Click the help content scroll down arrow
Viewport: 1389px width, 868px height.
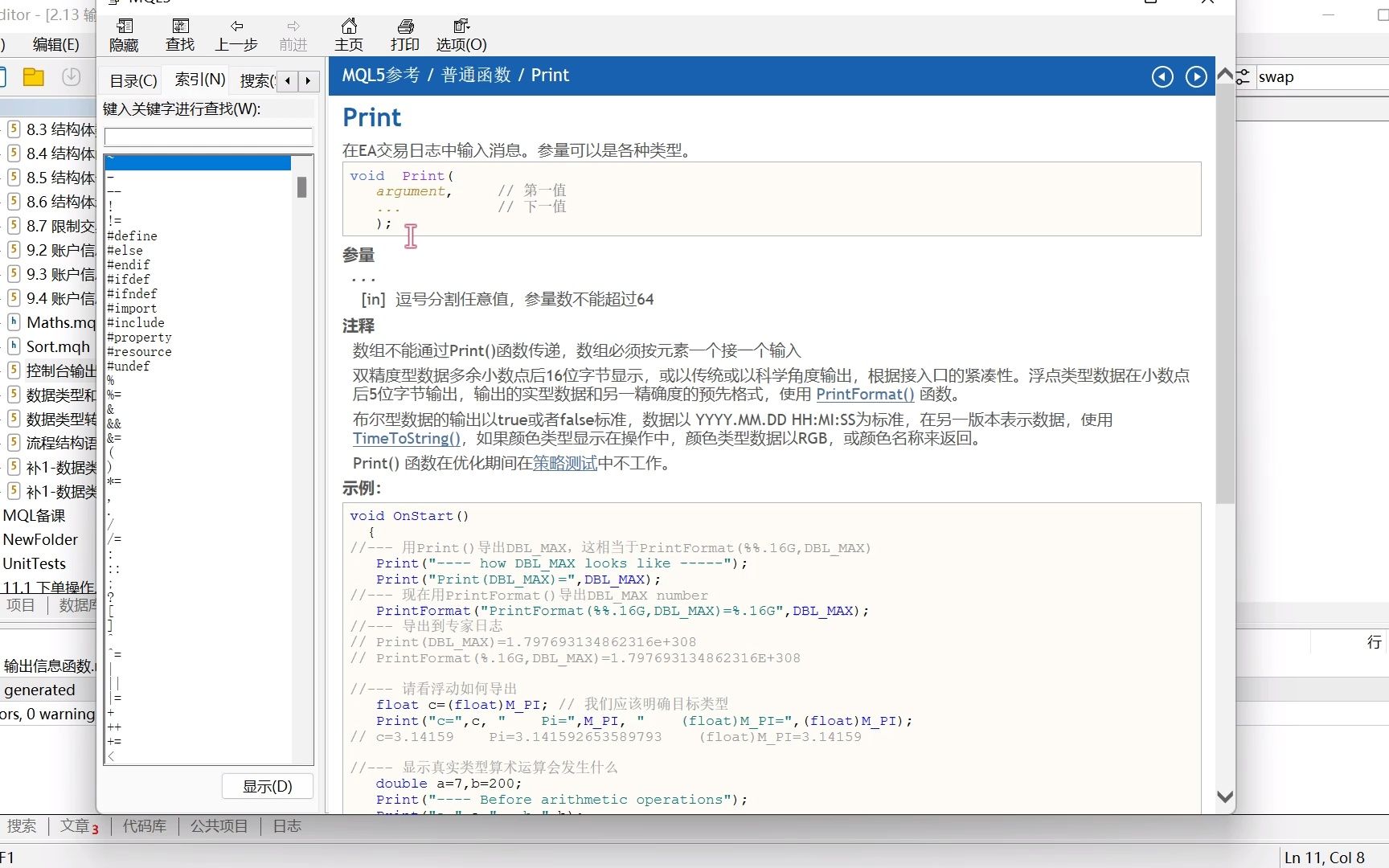(x=1224, y=796)
